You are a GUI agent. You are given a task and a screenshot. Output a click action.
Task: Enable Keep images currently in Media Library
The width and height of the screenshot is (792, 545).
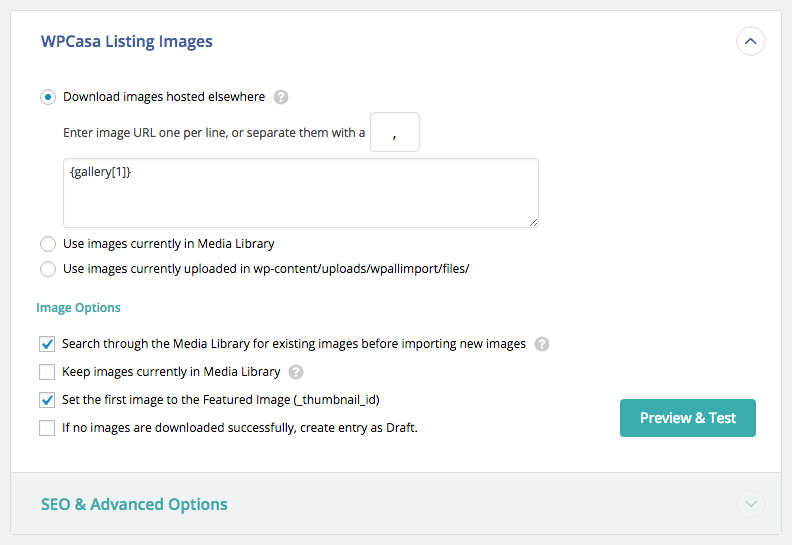[47, 372]
